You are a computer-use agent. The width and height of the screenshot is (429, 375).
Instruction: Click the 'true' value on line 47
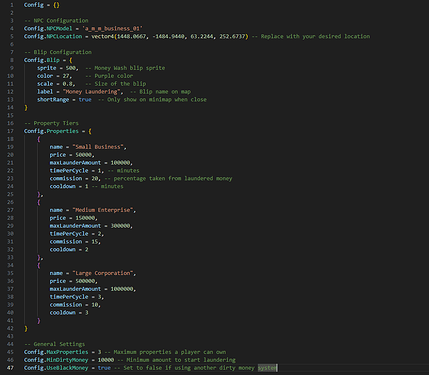(x=104, y=368)
